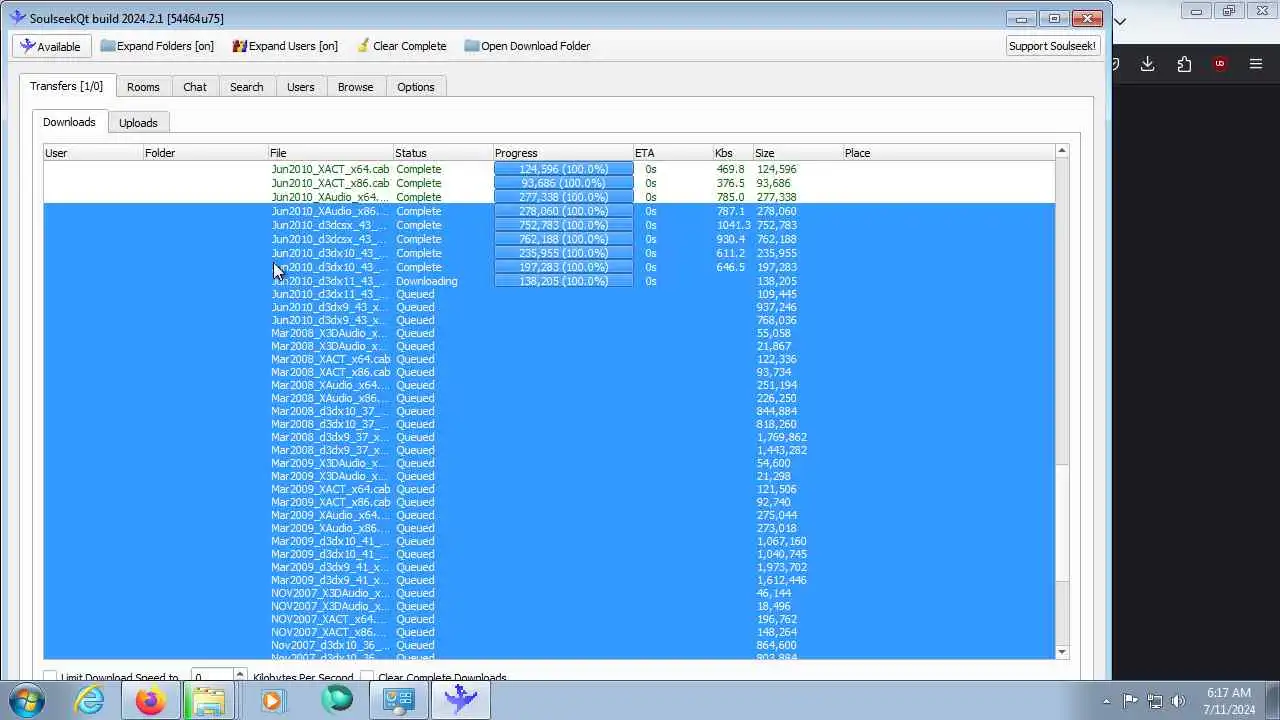Open the Rooms tab

point(143,87)
